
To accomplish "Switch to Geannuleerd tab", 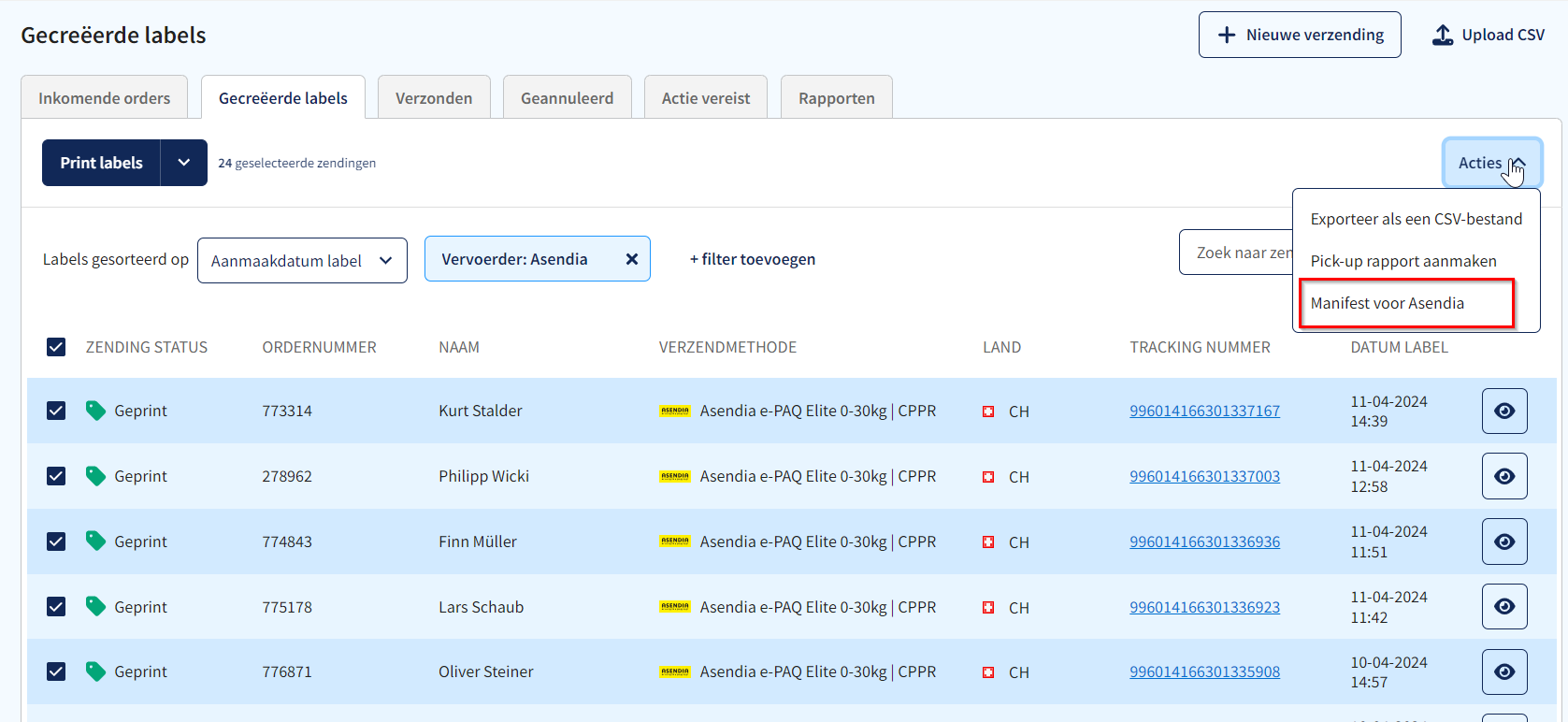I will [x=568, y=98].
